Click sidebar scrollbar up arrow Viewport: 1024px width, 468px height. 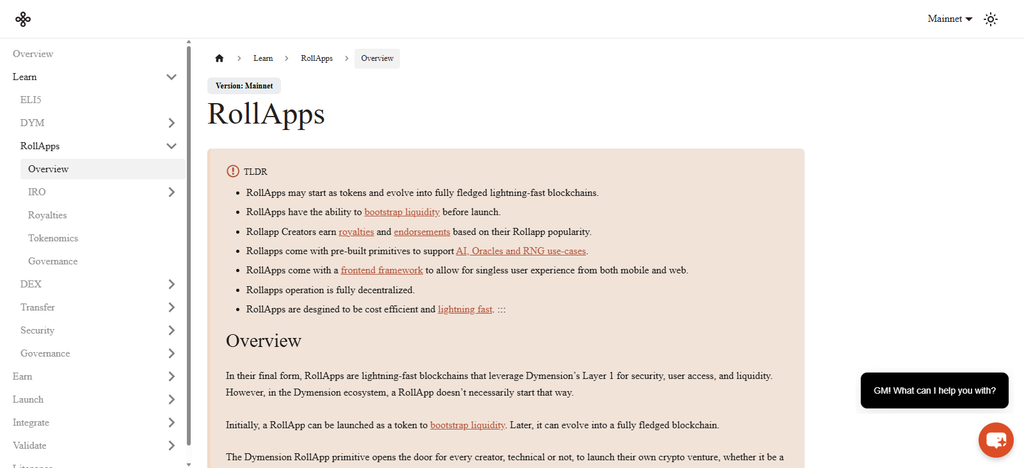pos(189,42)
